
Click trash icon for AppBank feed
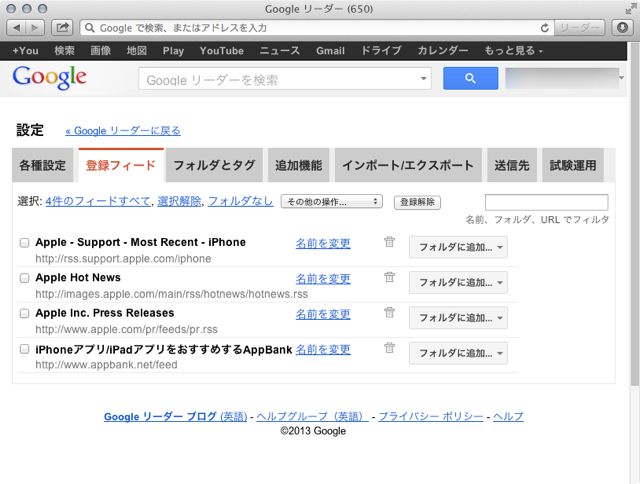[389, 348]
